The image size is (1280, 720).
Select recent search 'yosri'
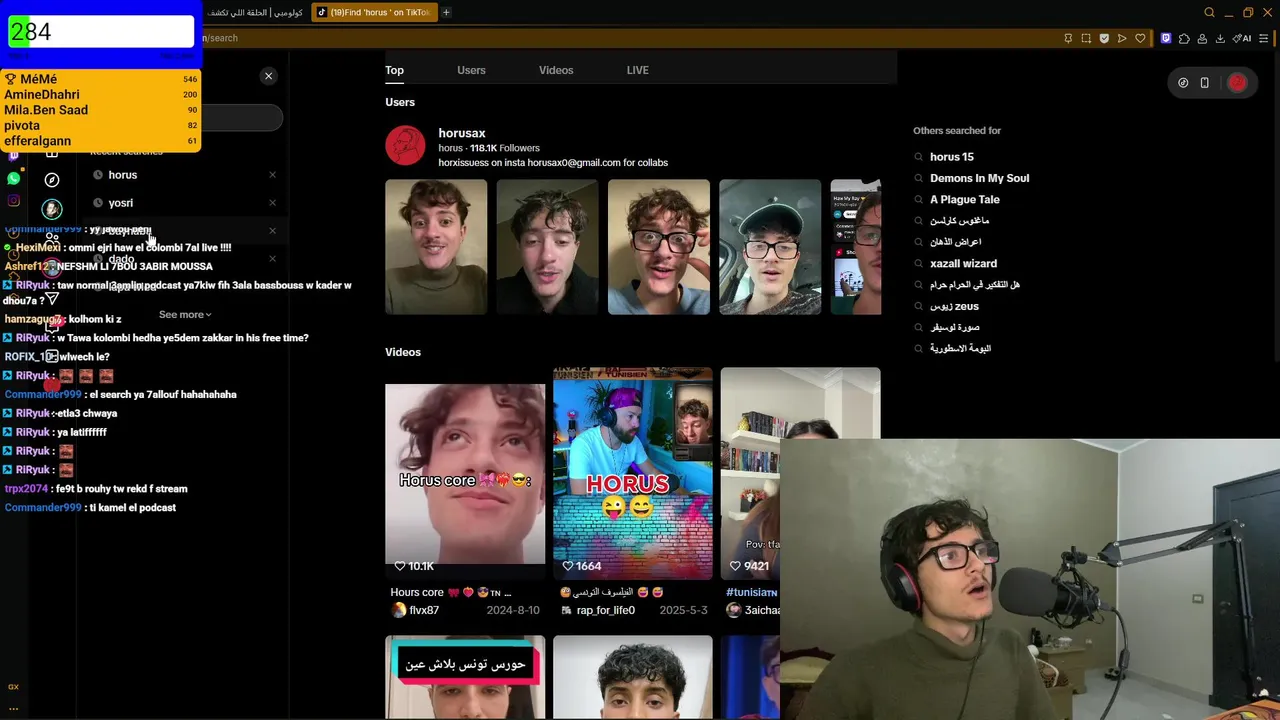tap(120, 203)
